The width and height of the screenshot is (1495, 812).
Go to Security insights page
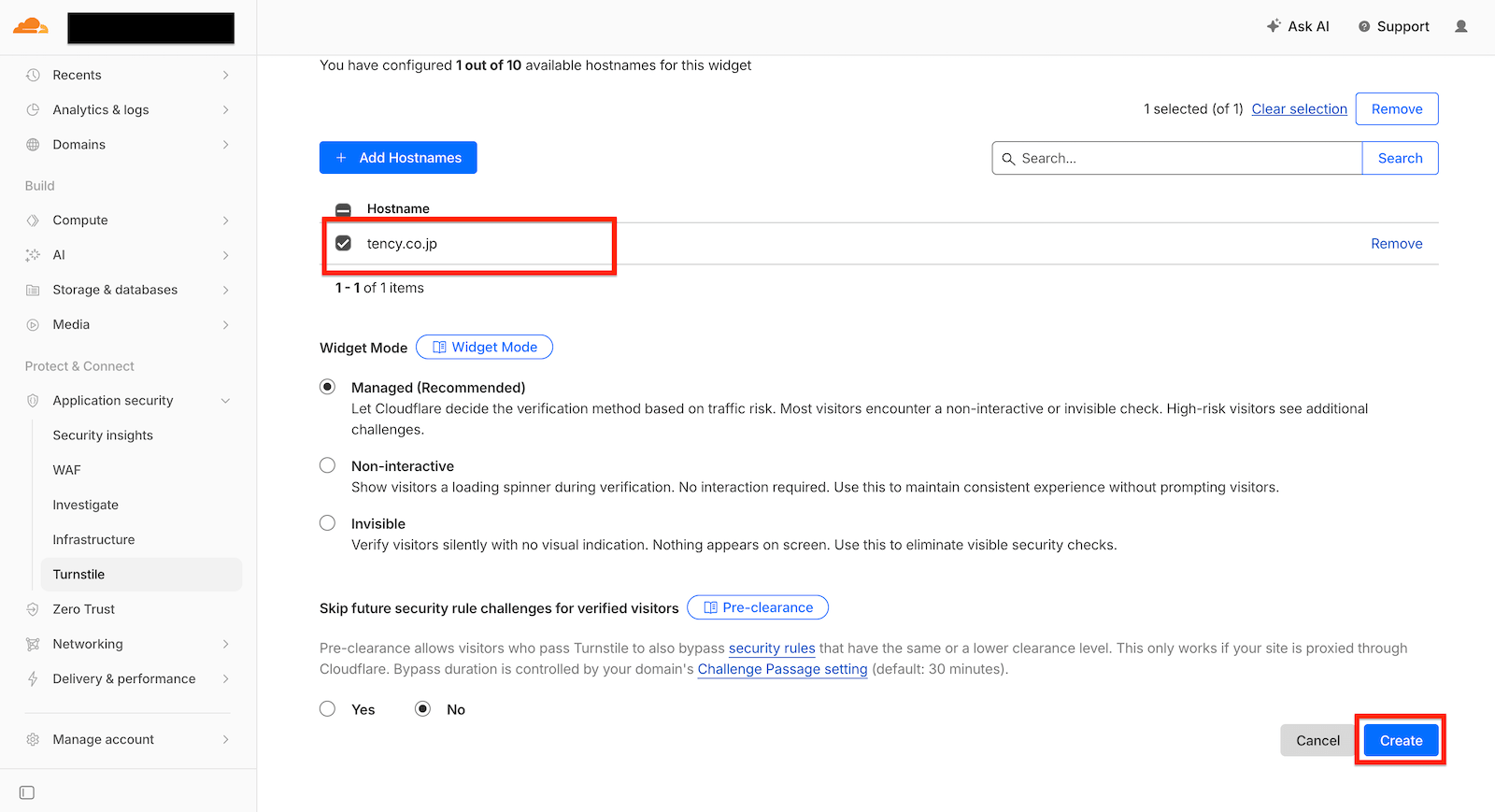103,435
